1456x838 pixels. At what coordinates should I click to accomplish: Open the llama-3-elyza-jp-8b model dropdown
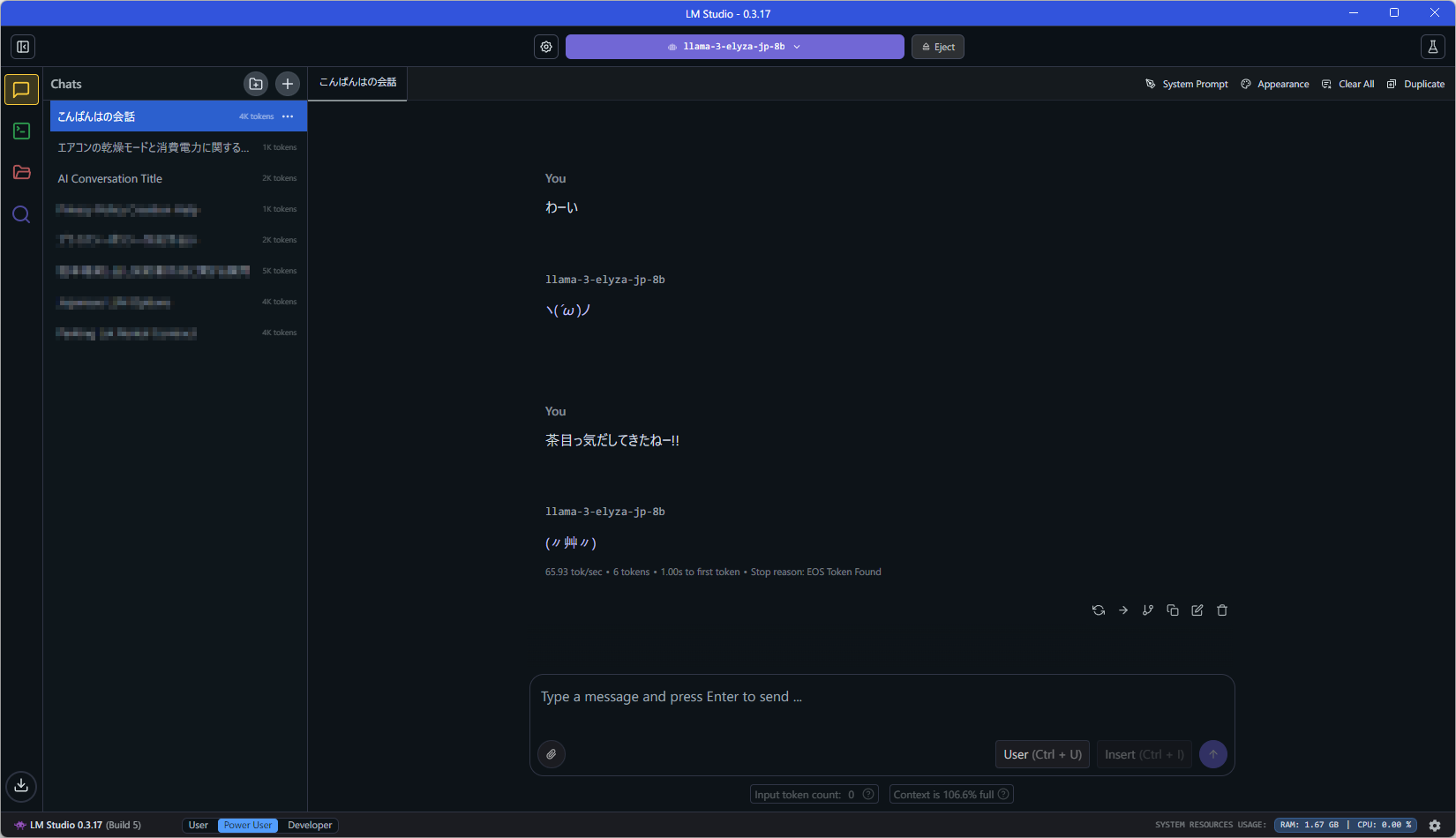tap(734, 47)
